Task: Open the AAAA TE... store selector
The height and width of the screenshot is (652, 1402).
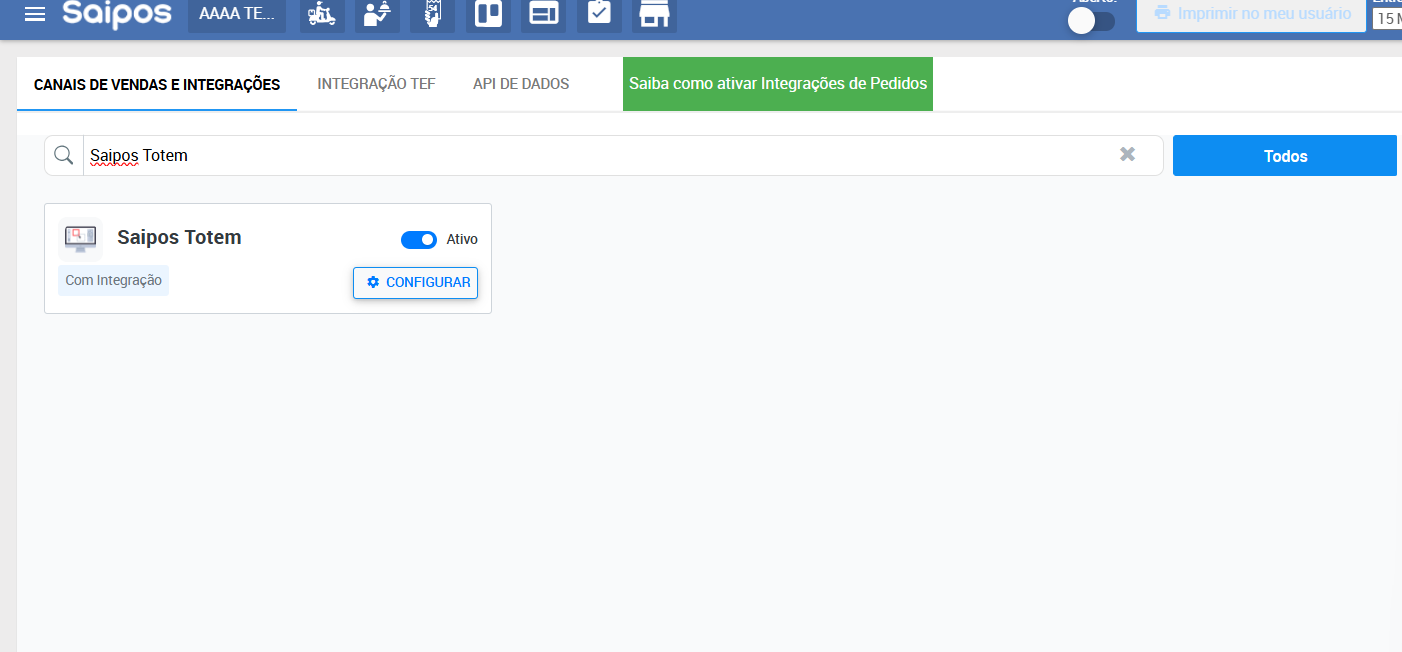Action: pos(237,15)
